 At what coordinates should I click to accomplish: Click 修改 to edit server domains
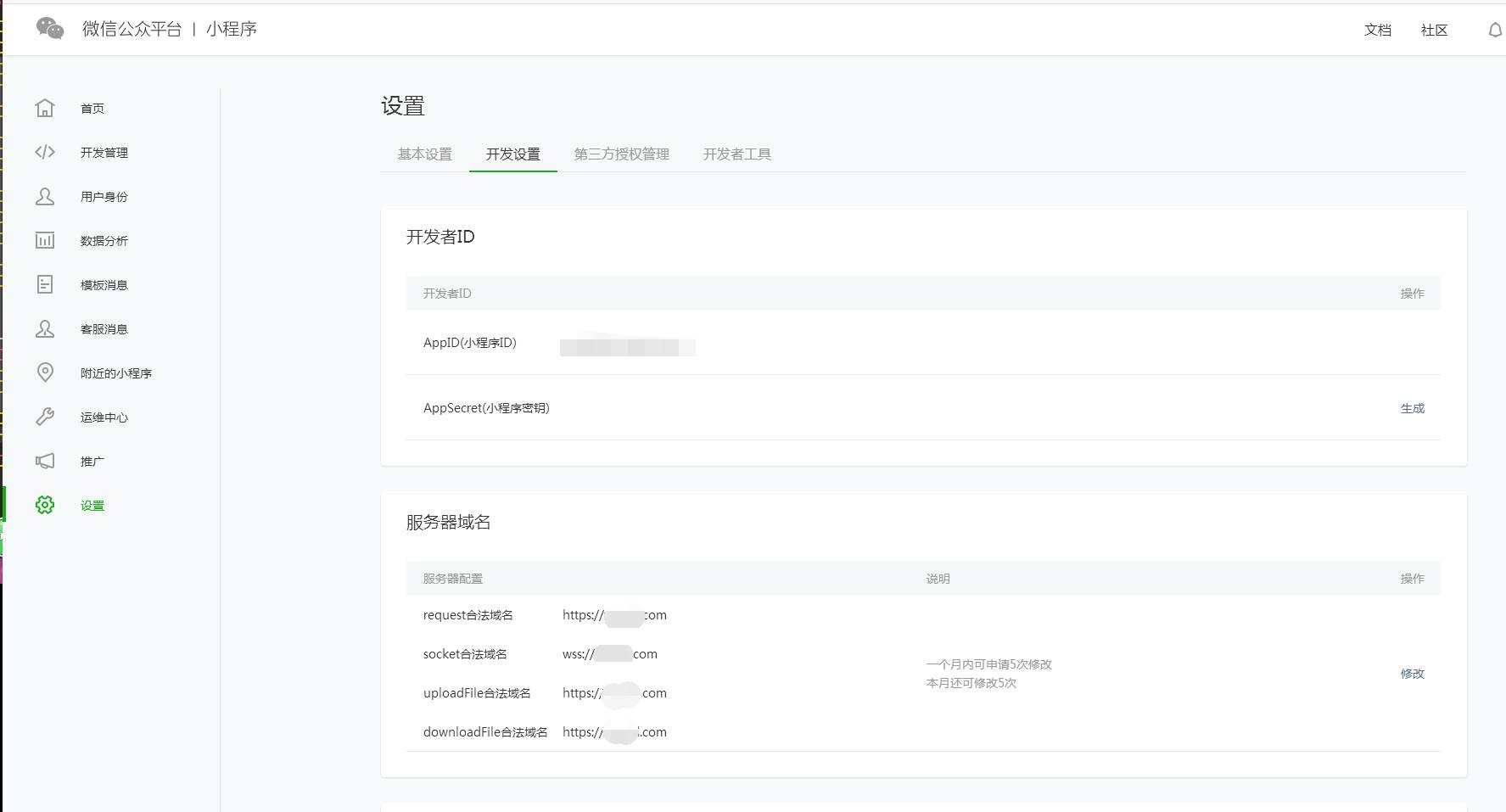(x=1412, y=674)
